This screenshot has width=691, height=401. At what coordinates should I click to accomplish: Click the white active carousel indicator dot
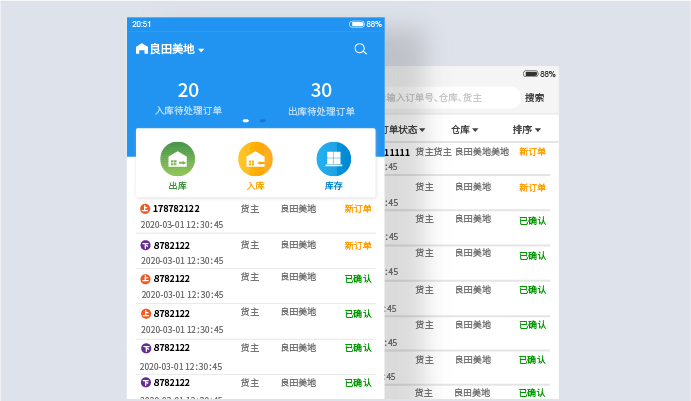[246, 120]
